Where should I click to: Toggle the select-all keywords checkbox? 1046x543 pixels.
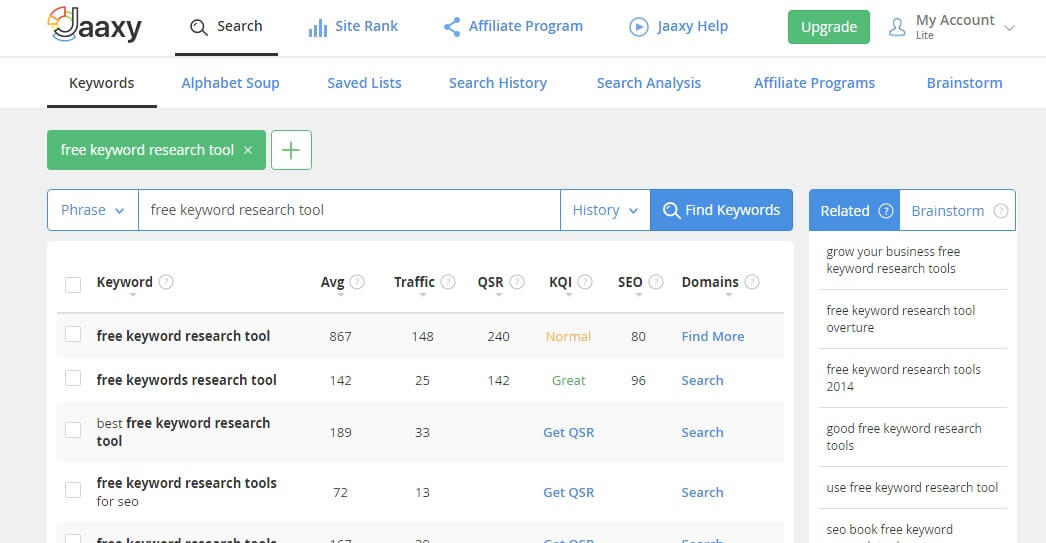click(x=73, y=285)
